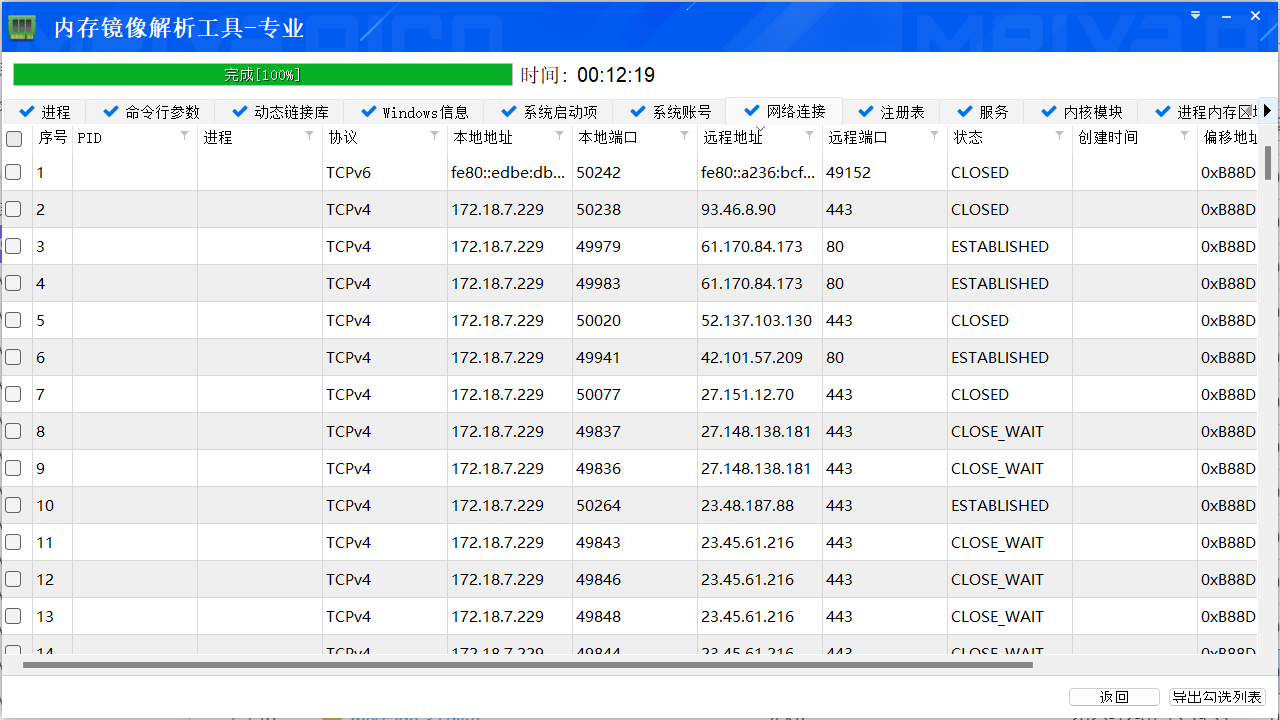Check the checkbox for row 12
The height and width of the screenshot is (720, 1280).
tap(13, 579)
